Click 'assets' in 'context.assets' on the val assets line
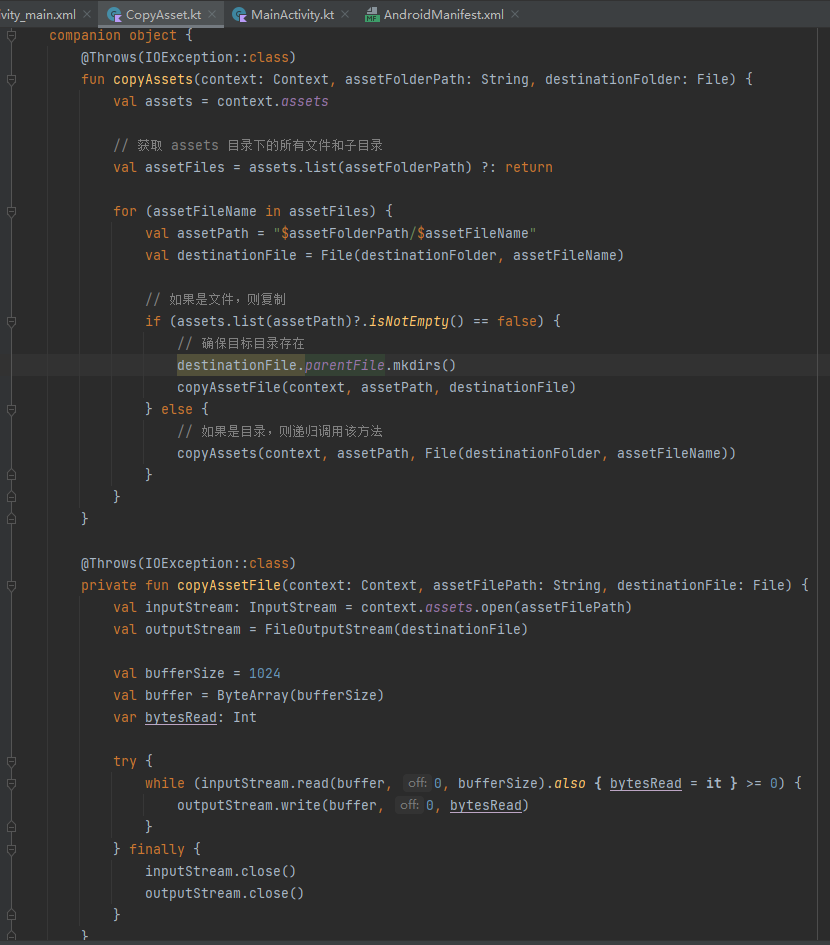830x945 pixels. point(304,101)
